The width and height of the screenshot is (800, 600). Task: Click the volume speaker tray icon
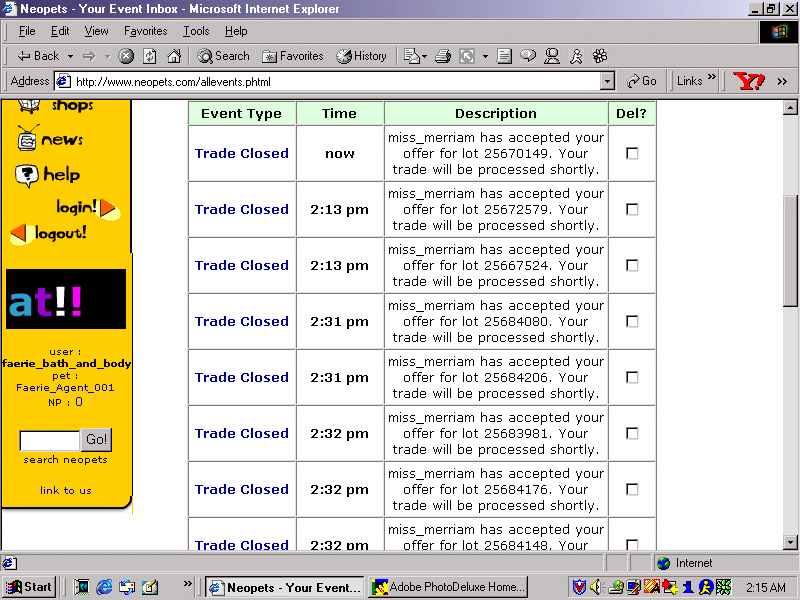coord(595,587)
